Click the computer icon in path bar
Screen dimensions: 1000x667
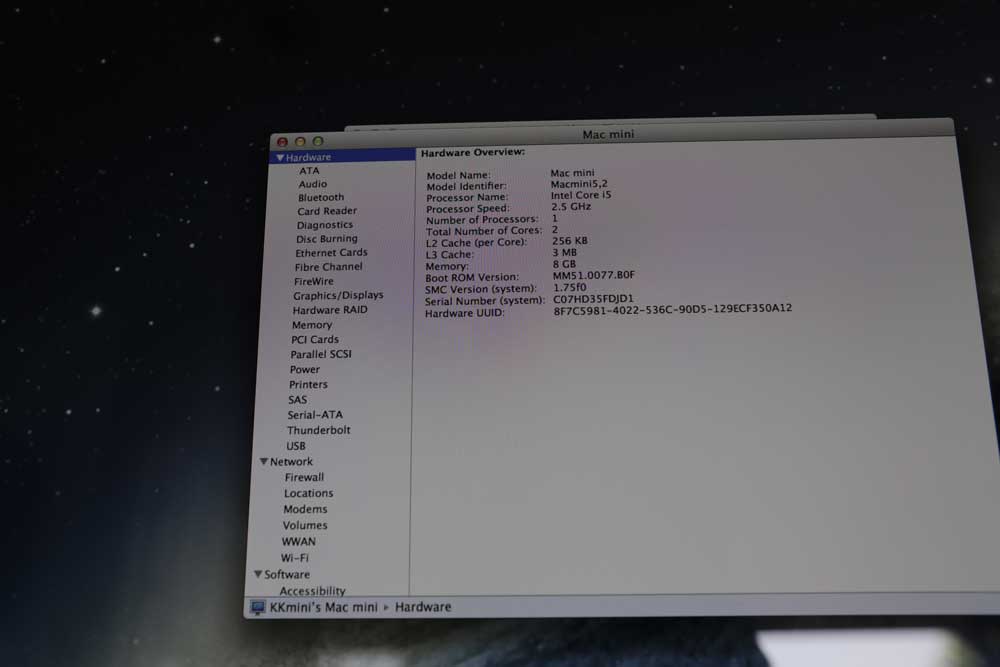click(x=258, y=607)
